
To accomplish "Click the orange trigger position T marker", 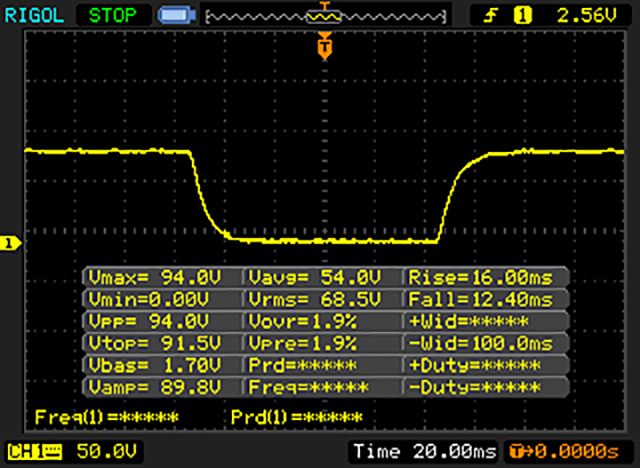I will coord(323,46).
